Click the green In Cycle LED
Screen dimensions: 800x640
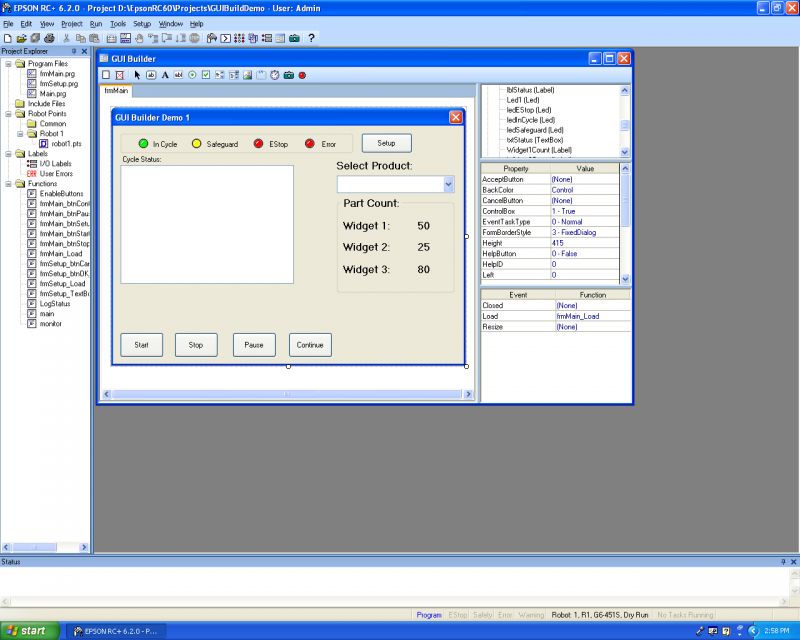click(143, 144)
